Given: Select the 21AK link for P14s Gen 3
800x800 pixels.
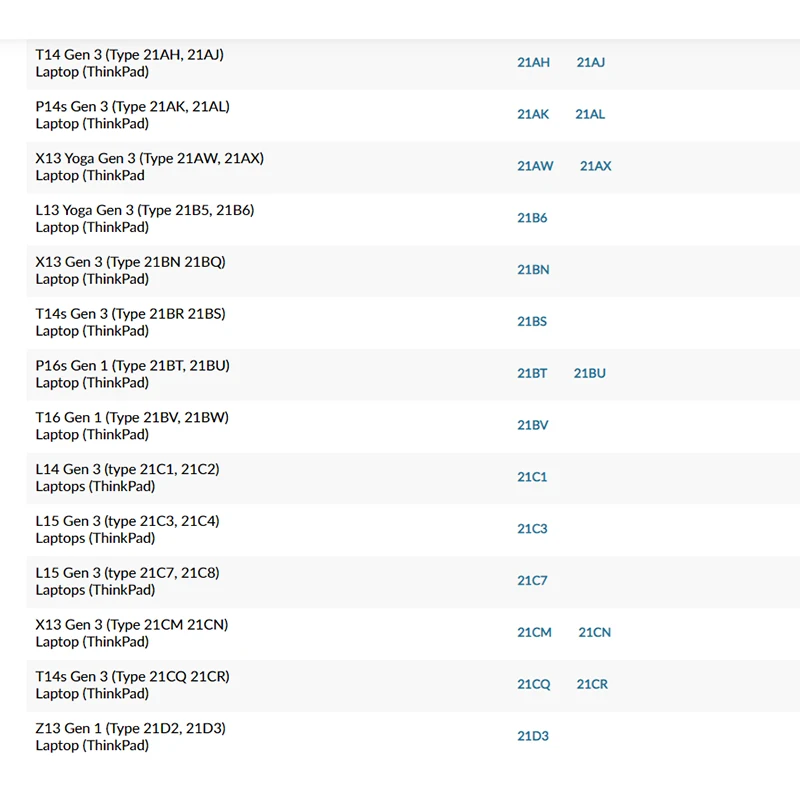Looking at the screenshot, I should click(x=533, y=114).
